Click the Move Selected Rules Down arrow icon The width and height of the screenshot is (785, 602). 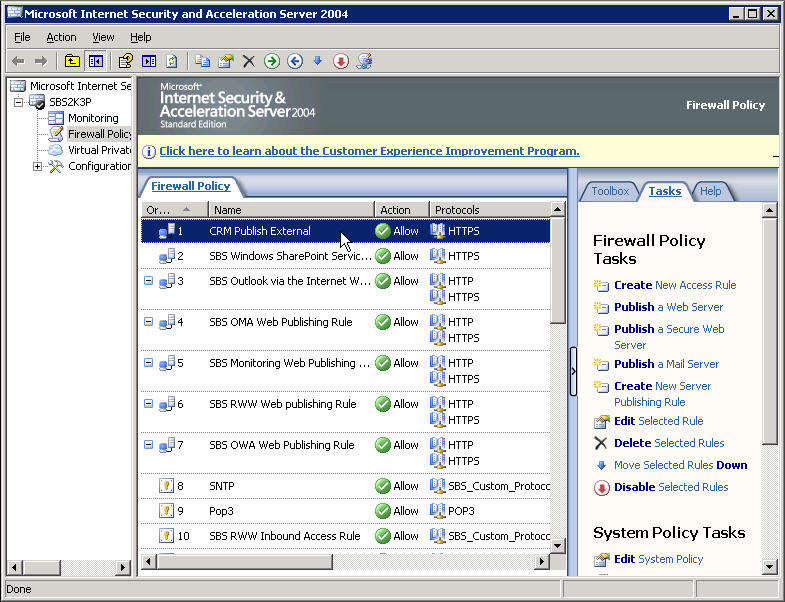pyautogui.click(x=601, y=465)
